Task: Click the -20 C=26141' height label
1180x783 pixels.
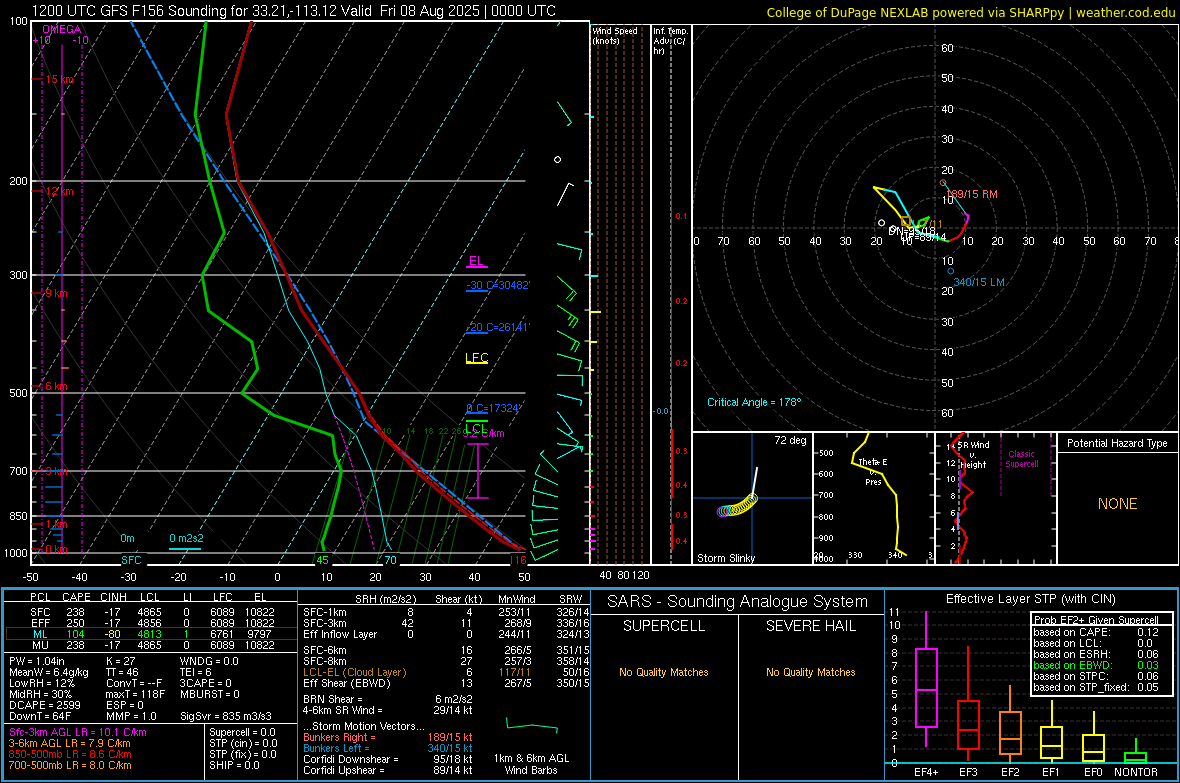Action: pos(498,328)
